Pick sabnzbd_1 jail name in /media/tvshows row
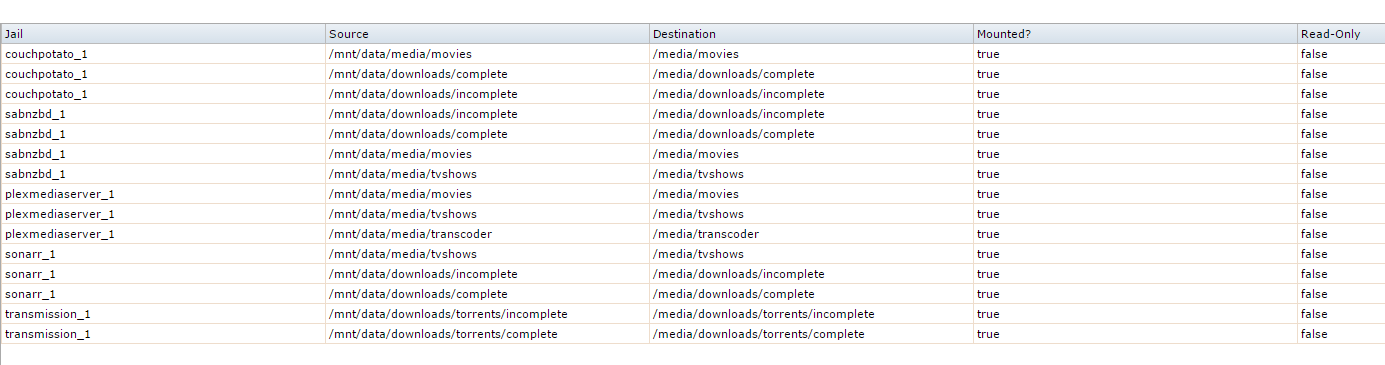This screenshot has height=365, width=1385. [x=35, y=174]
